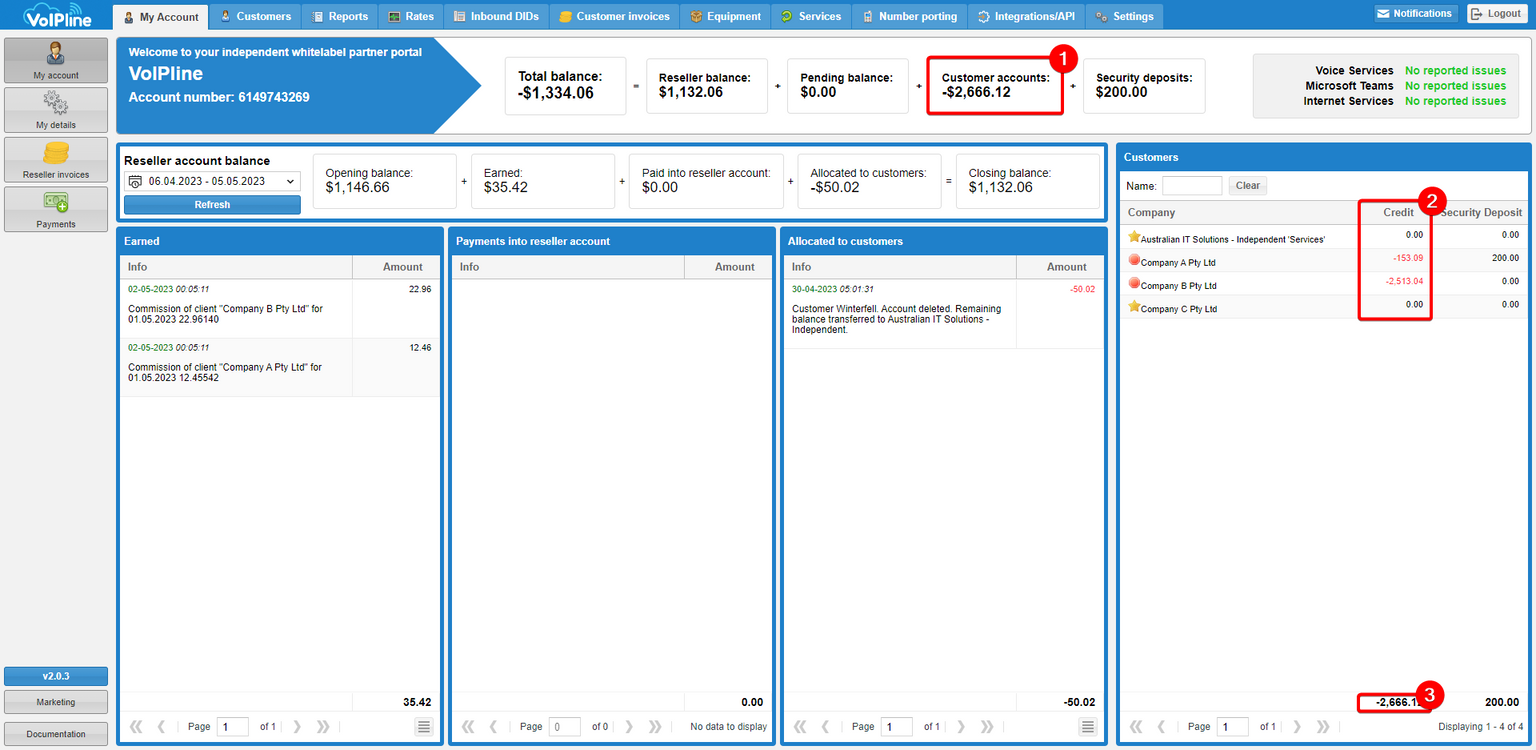Open Earned panel grid menu icon

point(424,727)
